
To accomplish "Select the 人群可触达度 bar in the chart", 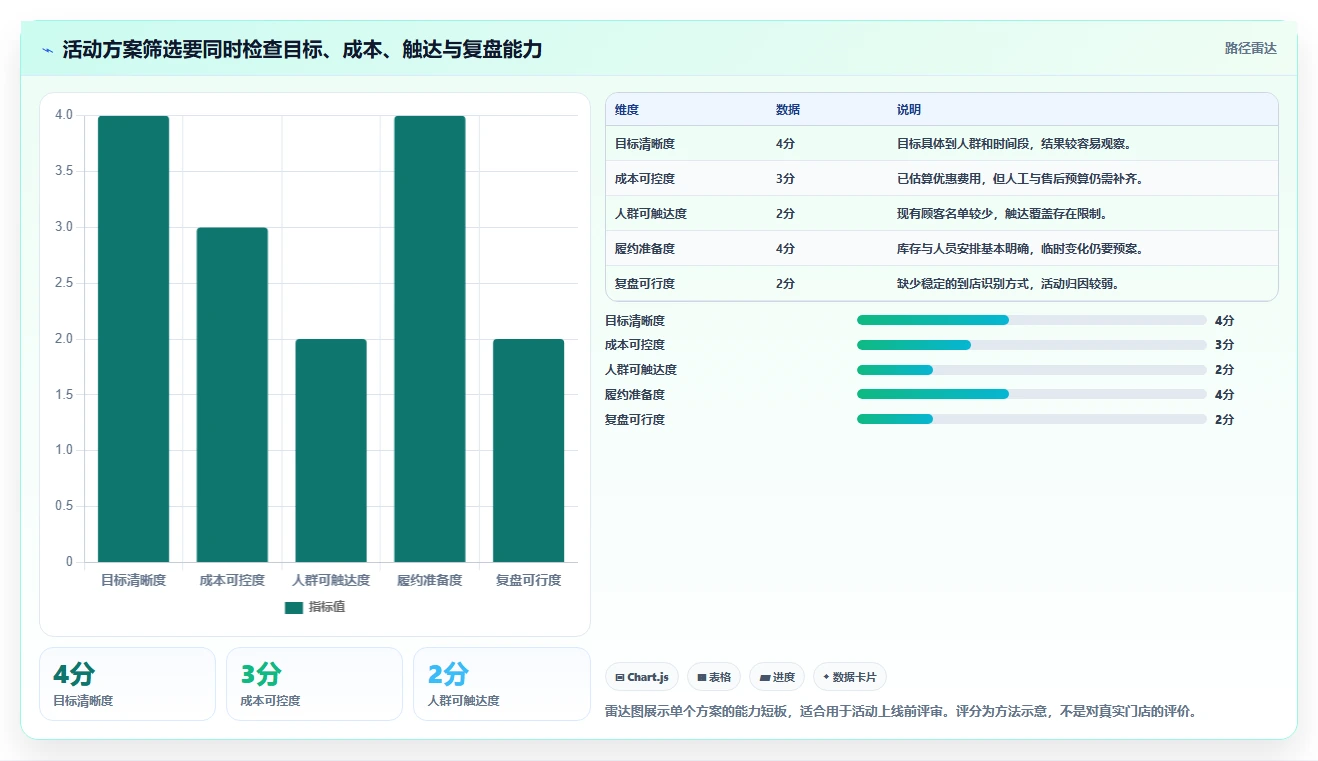I will tap(331, 451).
